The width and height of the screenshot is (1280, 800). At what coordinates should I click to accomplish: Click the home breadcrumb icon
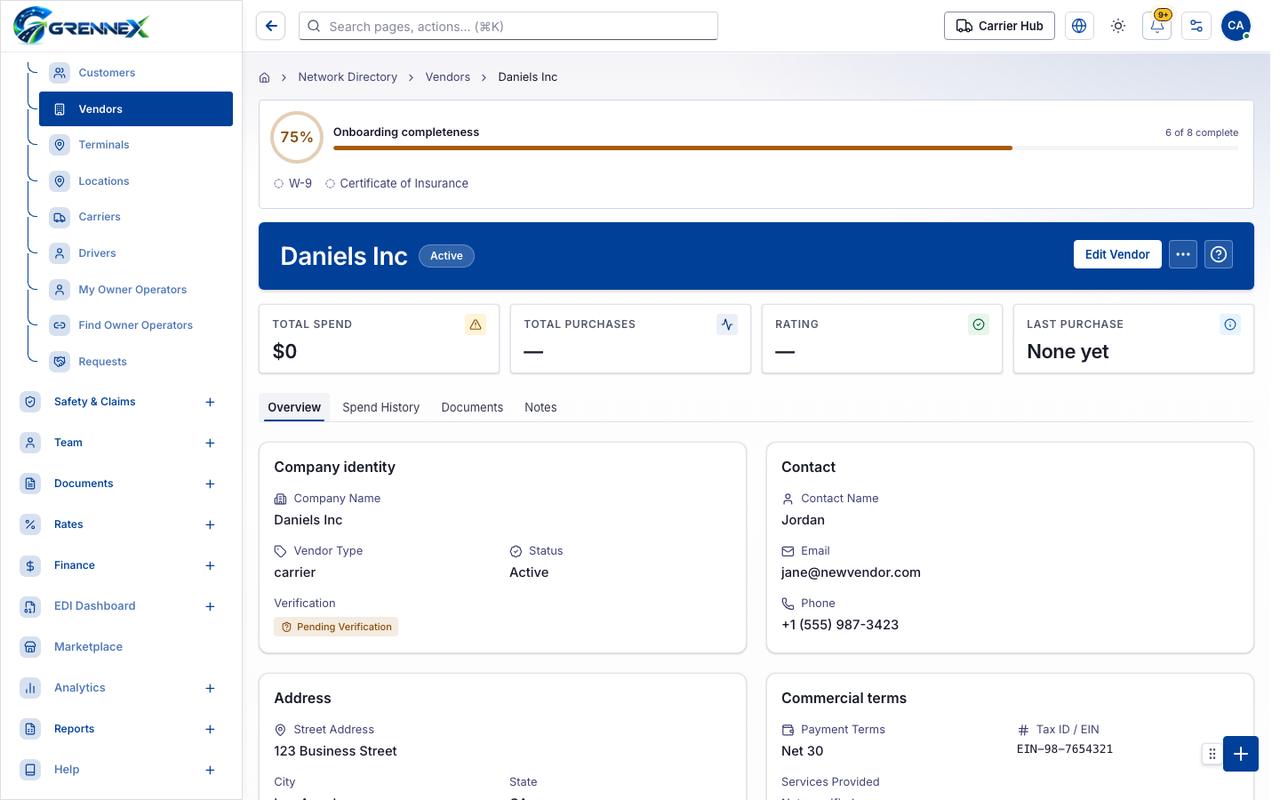tap(265, 77)
